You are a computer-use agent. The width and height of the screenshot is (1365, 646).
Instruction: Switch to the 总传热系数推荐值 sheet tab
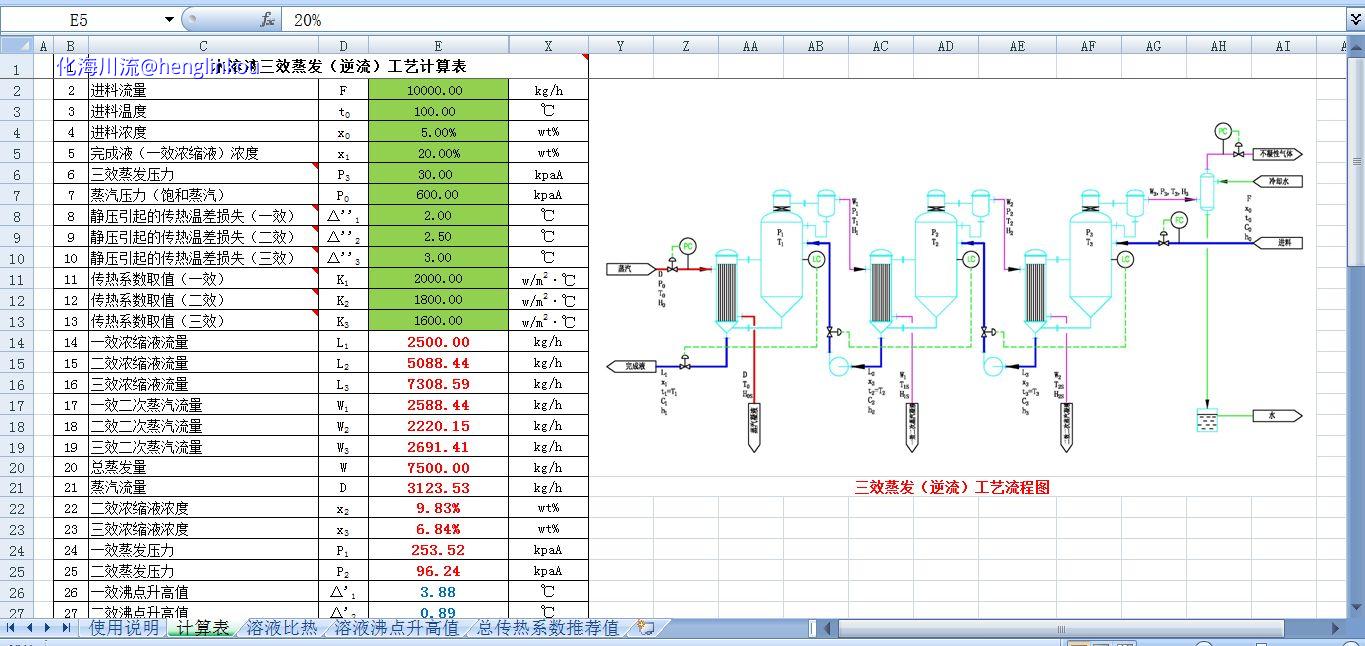548,628
